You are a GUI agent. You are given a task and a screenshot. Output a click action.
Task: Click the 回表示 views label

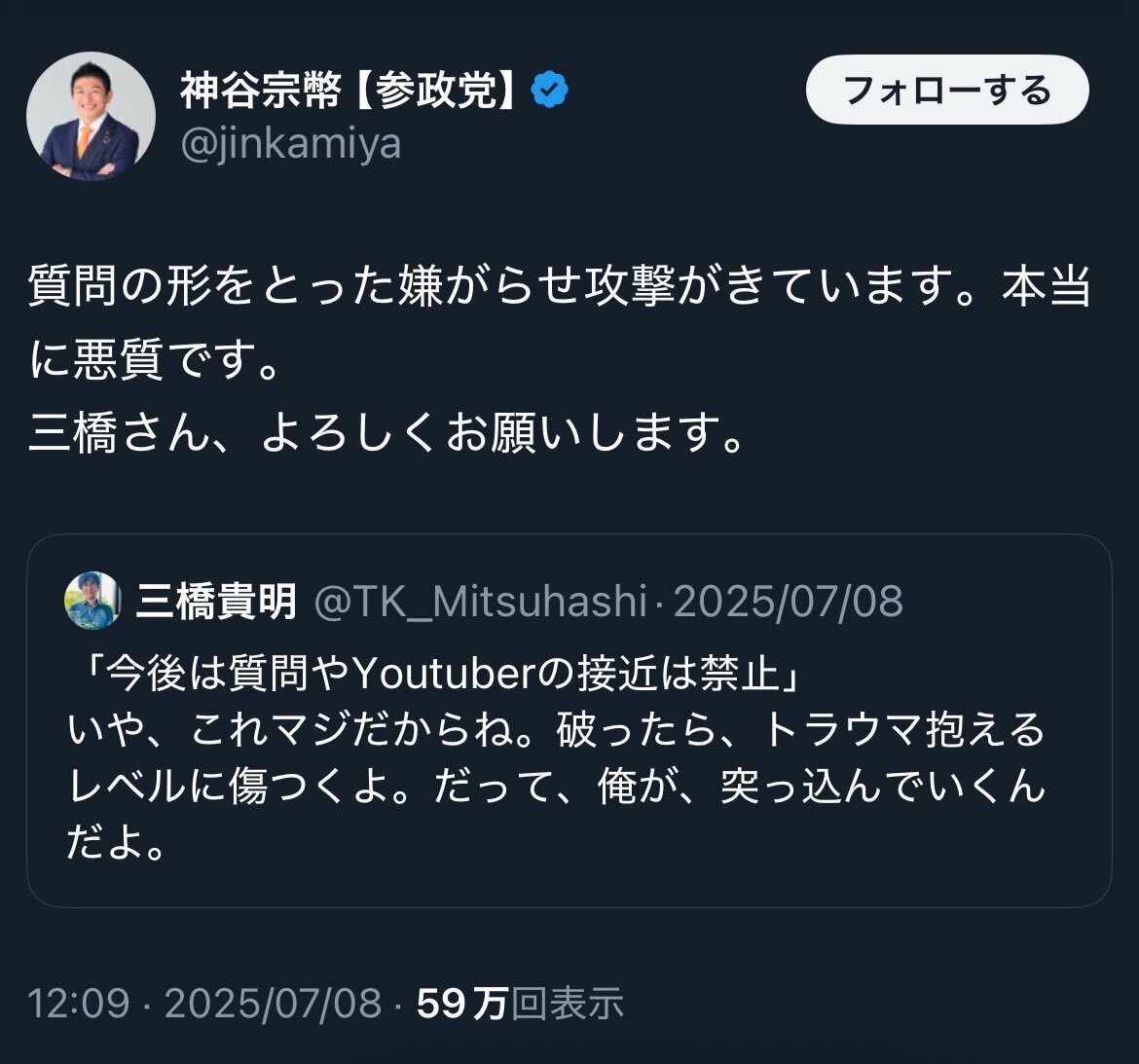568,1003
